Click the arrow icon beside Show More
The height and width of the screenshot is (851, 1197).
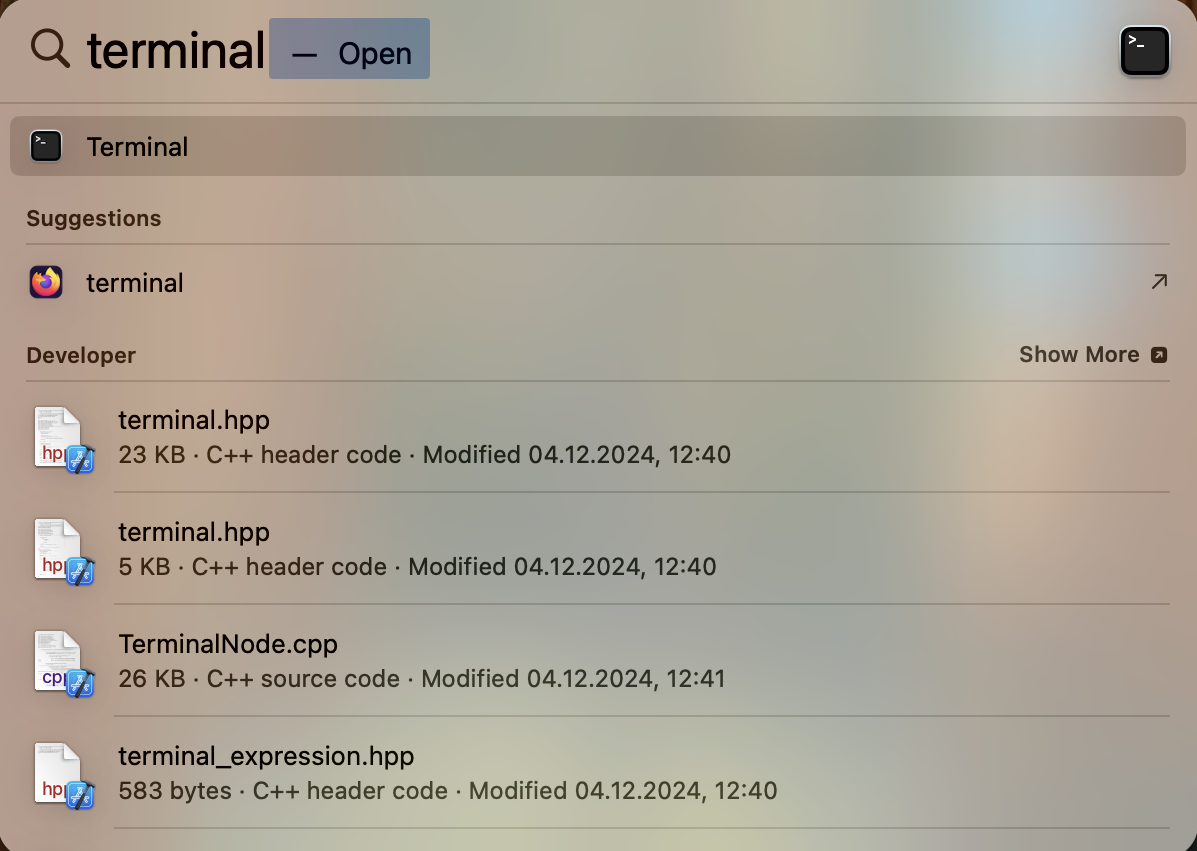1159,354
